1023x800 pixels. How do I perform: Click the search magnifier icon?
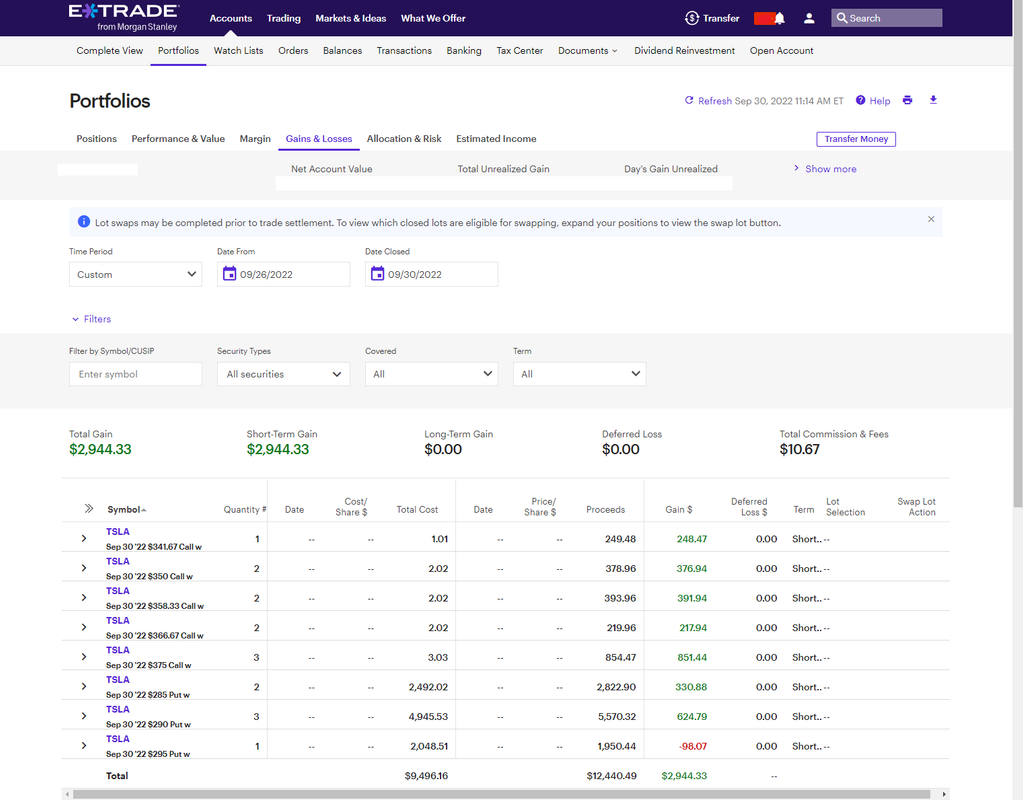[x=842, y=18]
